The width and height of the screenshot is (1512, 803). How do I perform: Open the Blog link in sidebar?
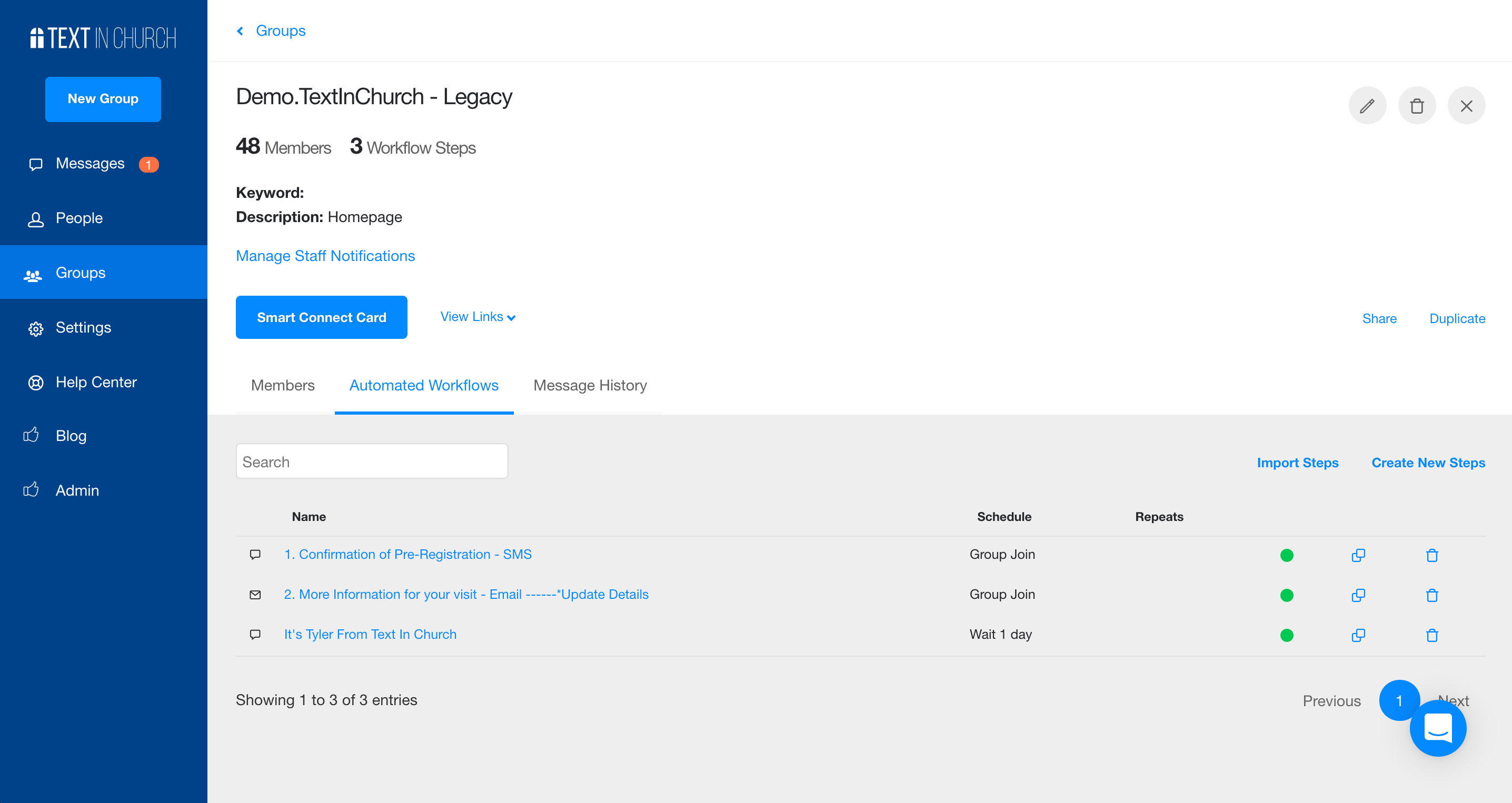point(71,436)
